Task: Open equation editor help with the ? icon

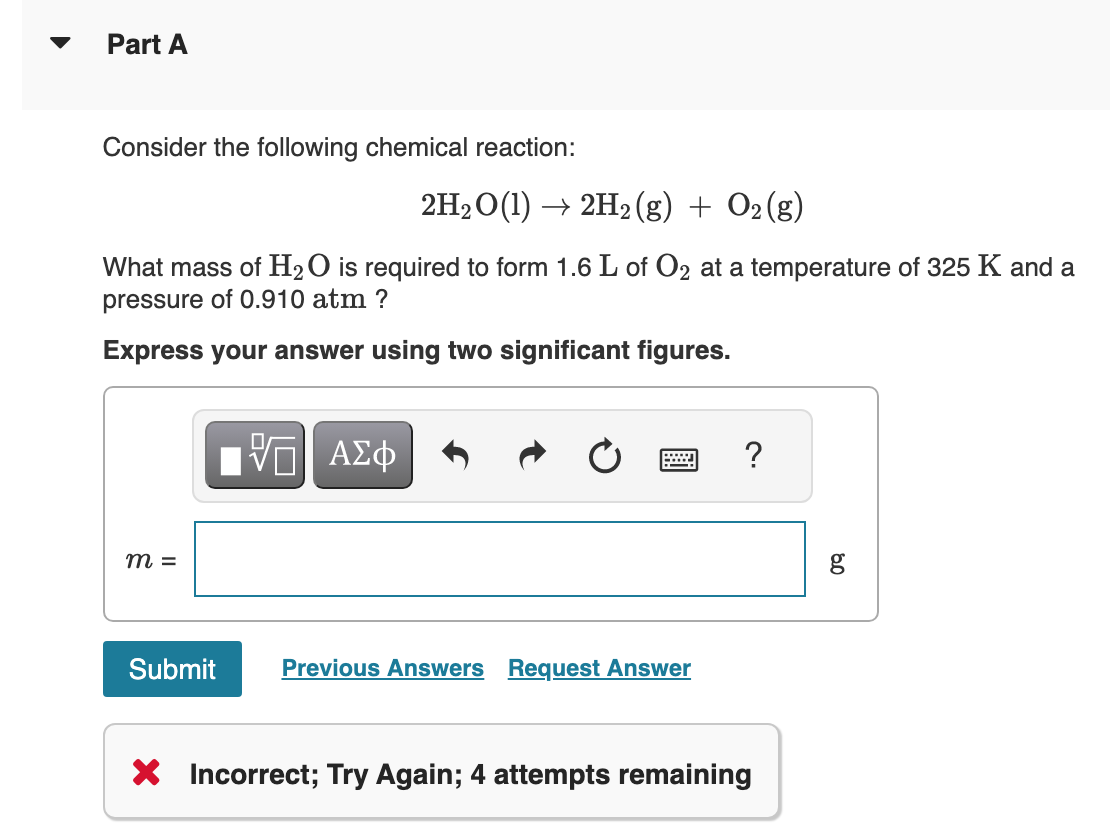Action: click(x=753, y=456)
